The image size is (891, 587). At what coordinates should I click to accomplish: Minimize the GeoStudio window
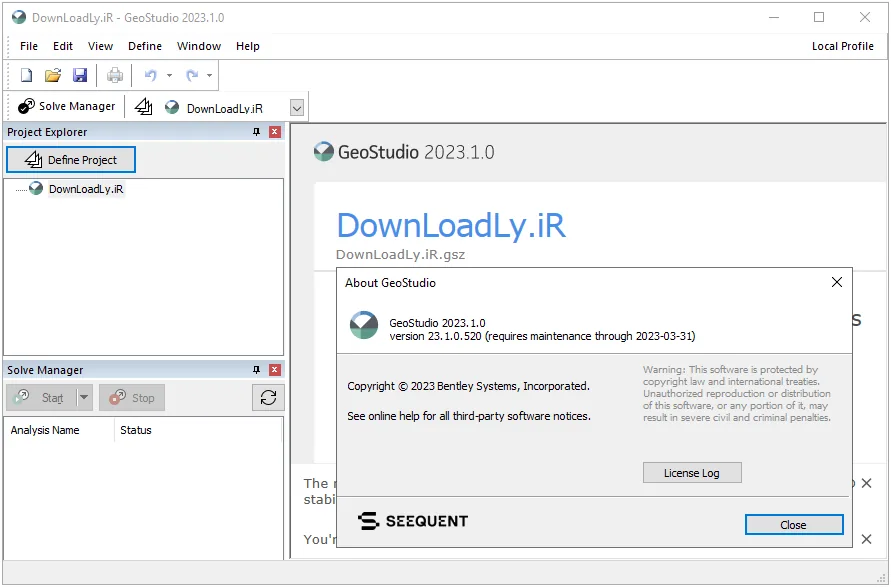(x=774, y=17)
